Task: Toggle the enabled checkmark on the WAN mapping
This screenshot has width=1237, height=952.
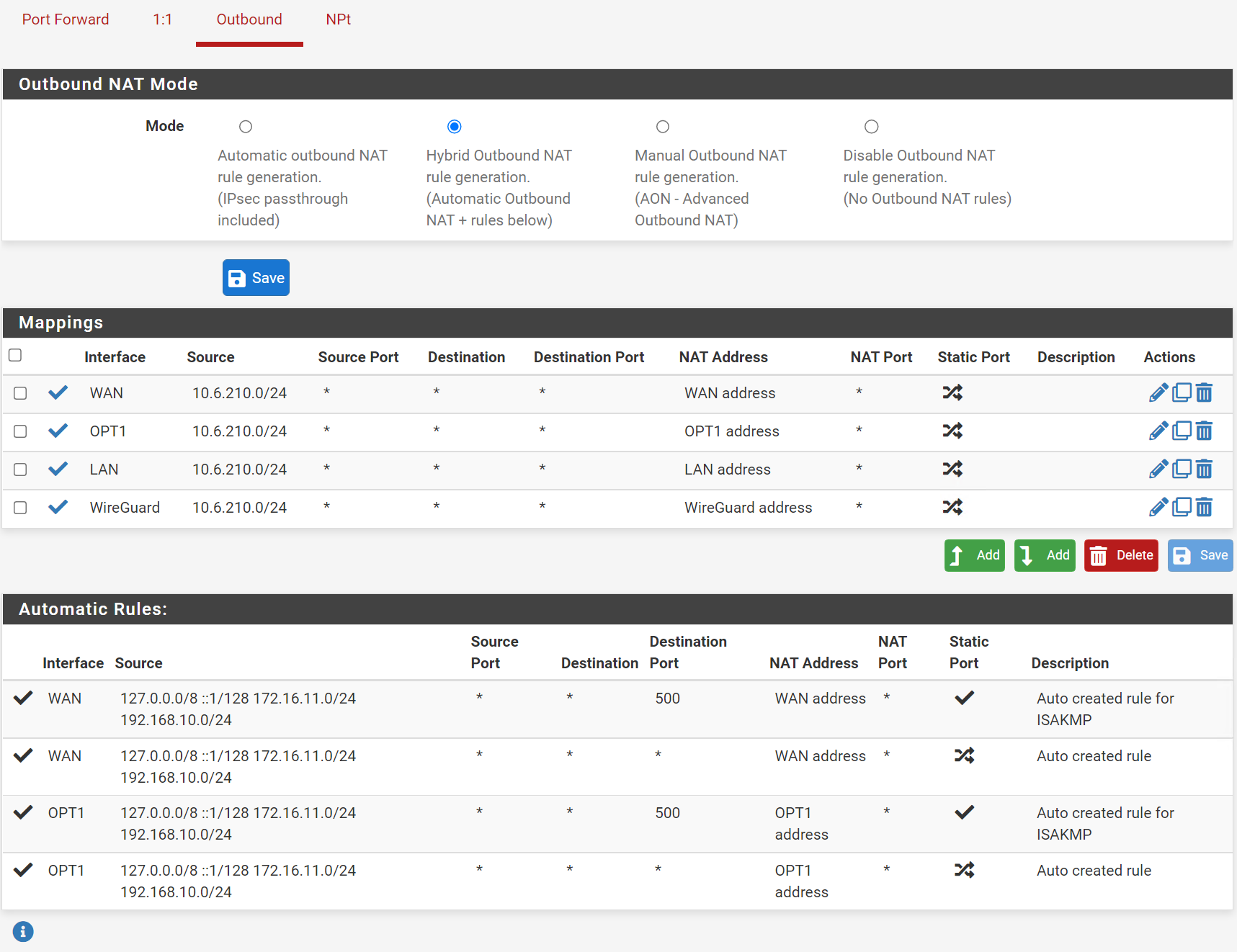Action: [x=58, y=392]
